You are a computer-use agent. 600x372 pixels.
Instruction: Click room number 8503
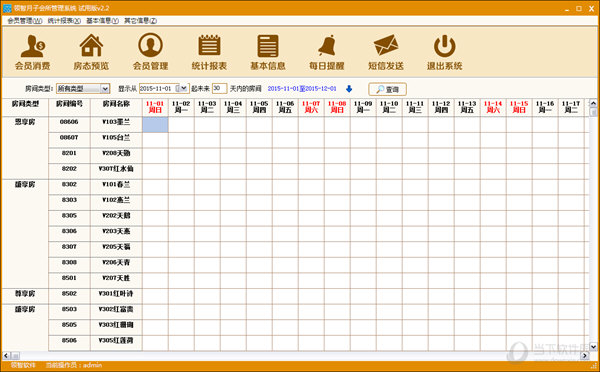tap(69, 309)
